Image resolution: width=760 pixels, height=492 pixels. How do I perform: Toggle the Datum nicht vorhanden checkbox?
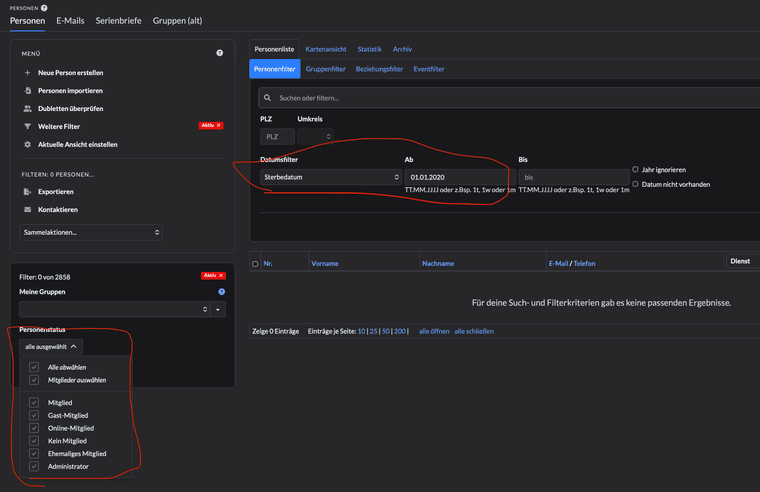point(635,184)
